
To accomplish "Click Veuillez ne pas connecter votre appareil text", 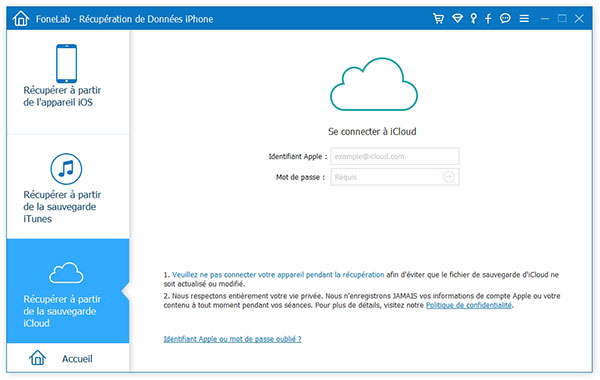I will 278,275.
